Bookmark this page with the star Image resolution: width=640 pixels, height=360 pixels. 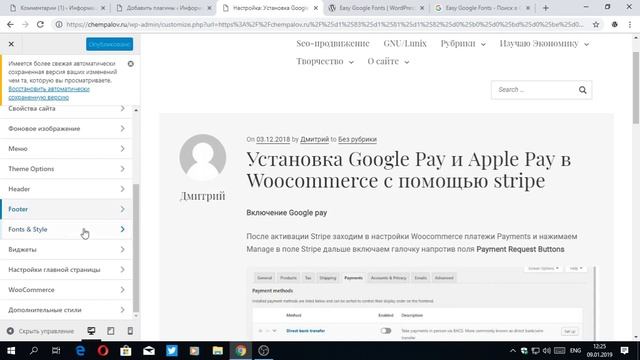point(596,24)
